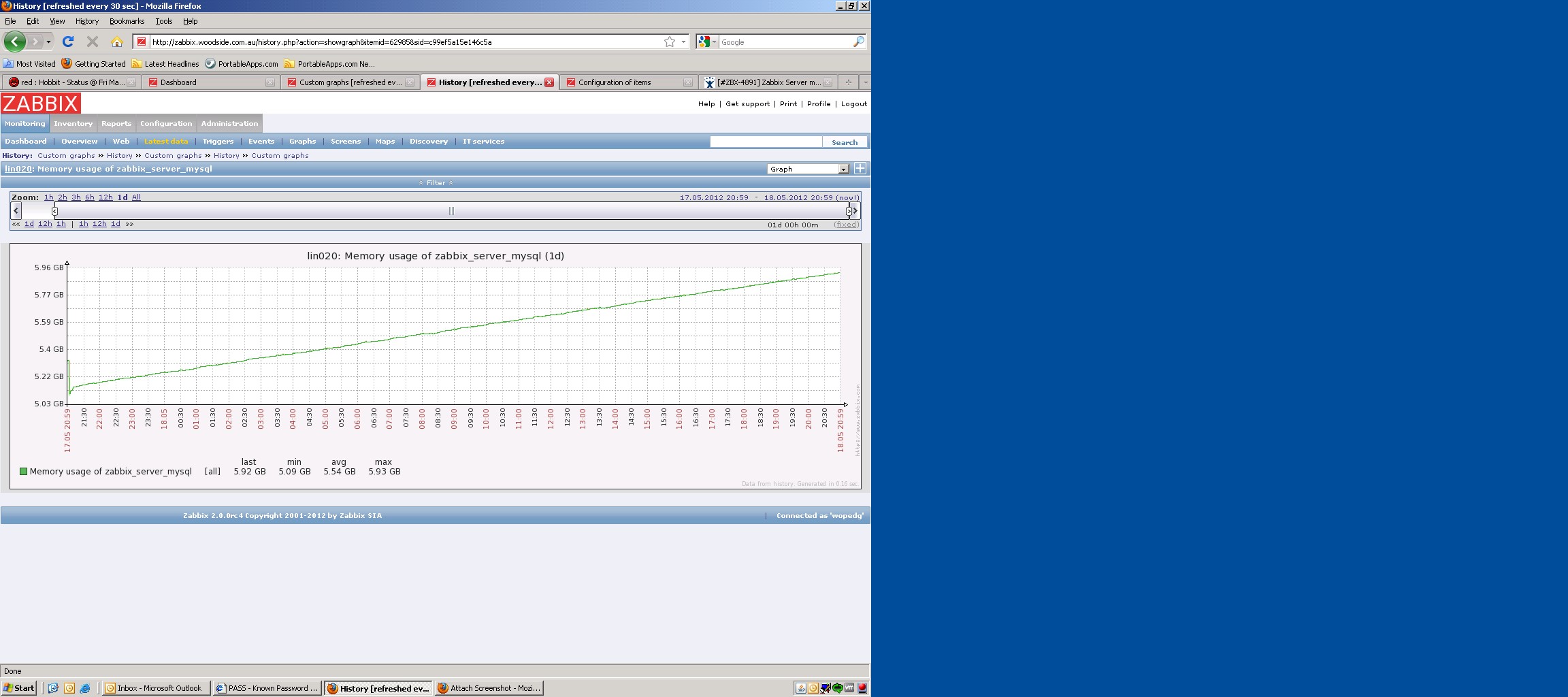The height and width of the screenshot is (697, 1568).
Task: Click the fullscreen icon beside Graph dropdown
Action: pos(860,169)
